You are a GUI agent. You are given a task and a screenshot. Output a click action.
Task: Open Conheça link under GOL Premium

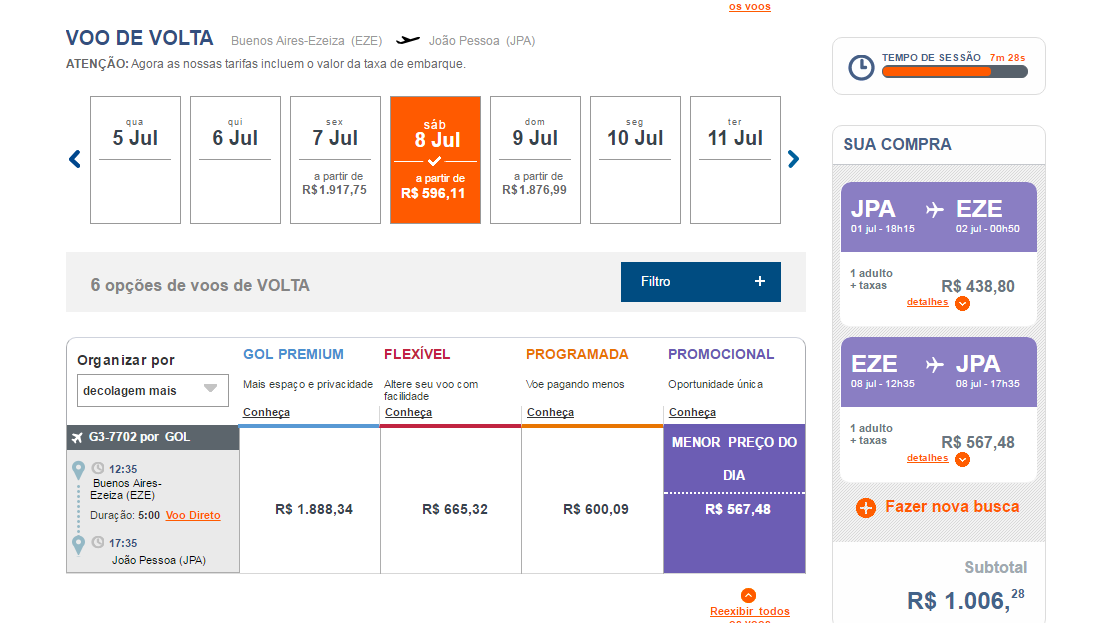coord(267,413)
